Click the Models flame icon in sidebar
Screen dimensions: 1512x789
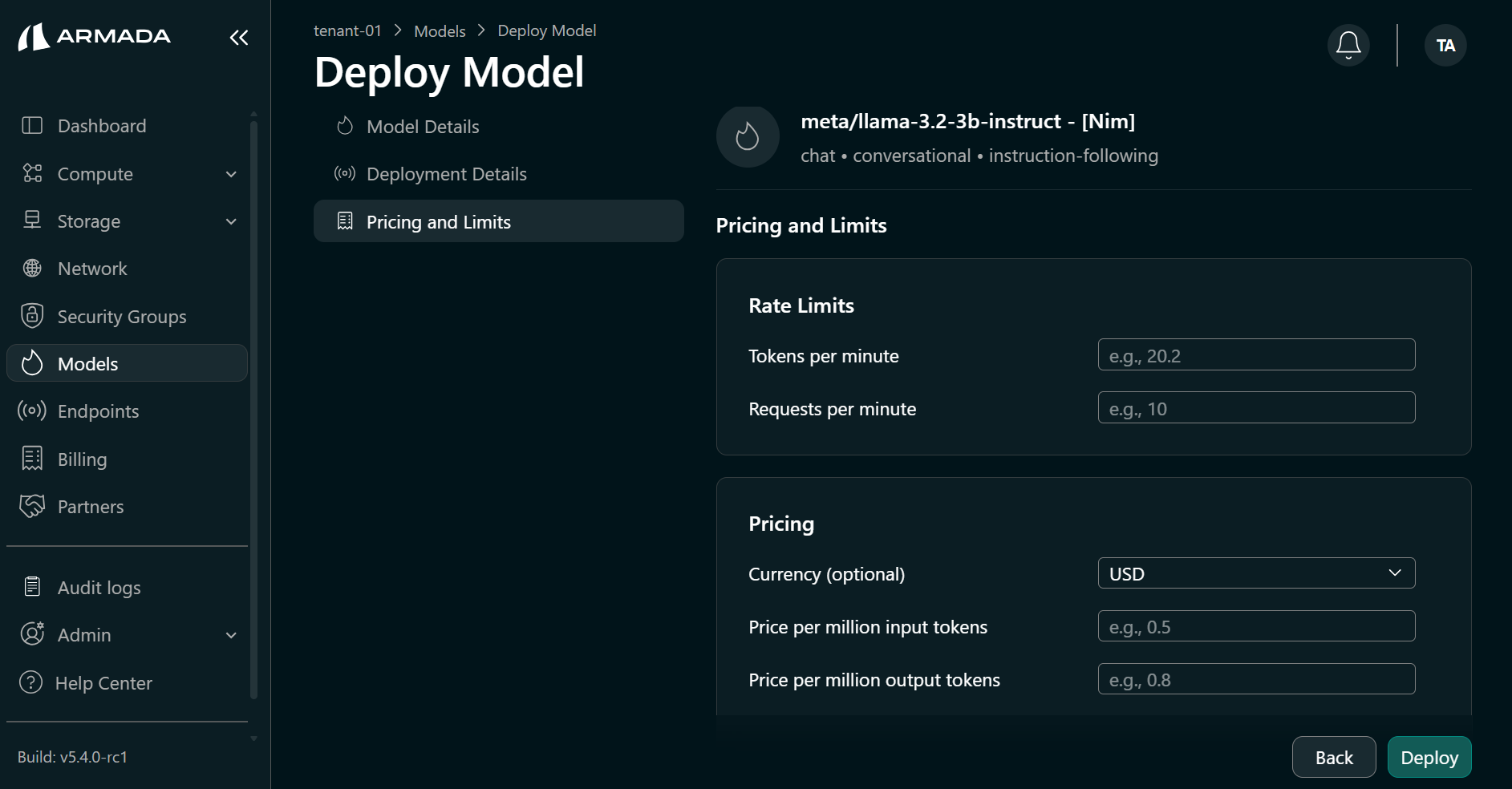pos(32,363)
